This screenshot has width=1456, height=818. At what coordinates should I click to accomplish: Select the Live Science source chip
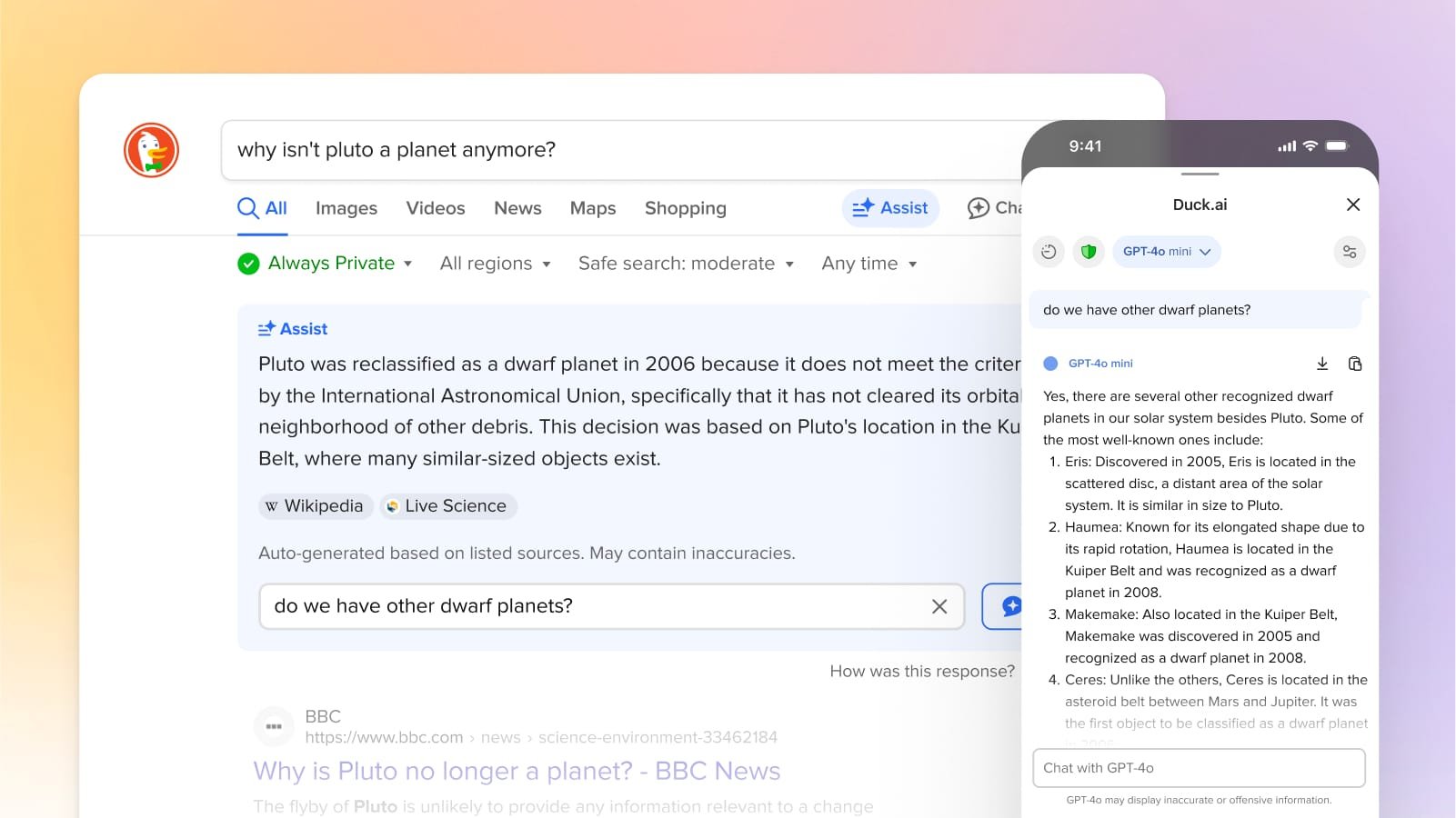coord(447,506)
